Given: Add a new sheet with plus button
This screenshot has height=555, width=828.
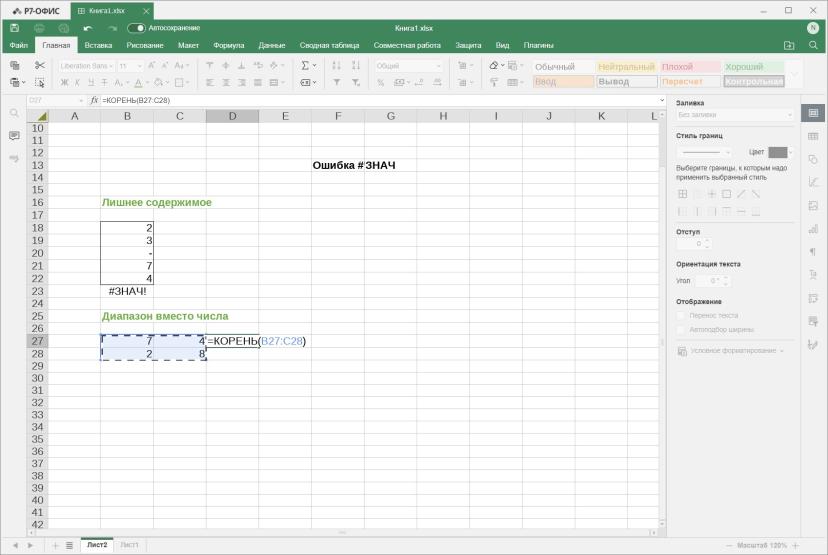Looking at the screenshot, I should (x=55, y=545).
